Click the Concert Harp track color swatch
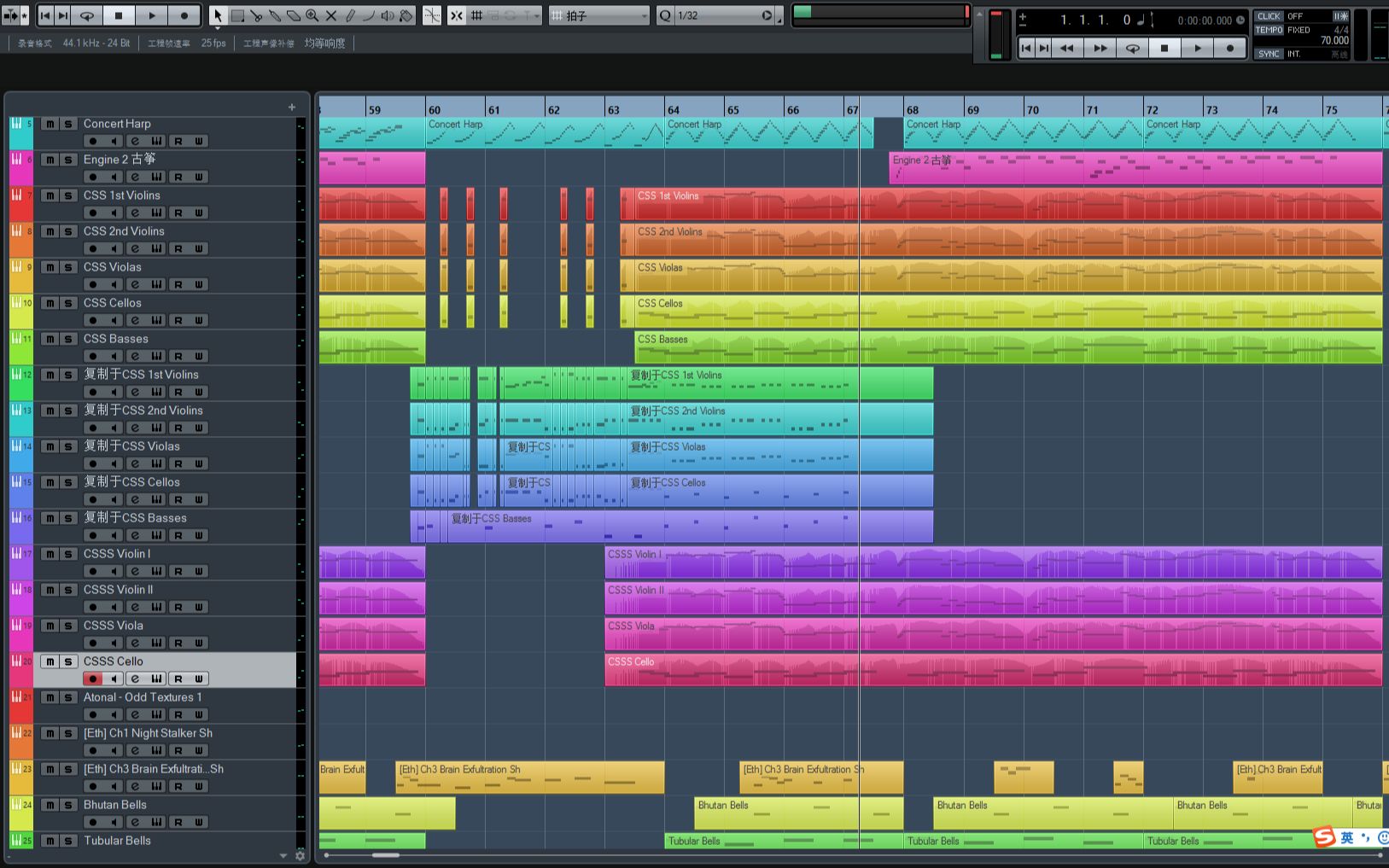The height and width of the screenshot is (868, 1389). pyautogui.click(x=21, y=133)
